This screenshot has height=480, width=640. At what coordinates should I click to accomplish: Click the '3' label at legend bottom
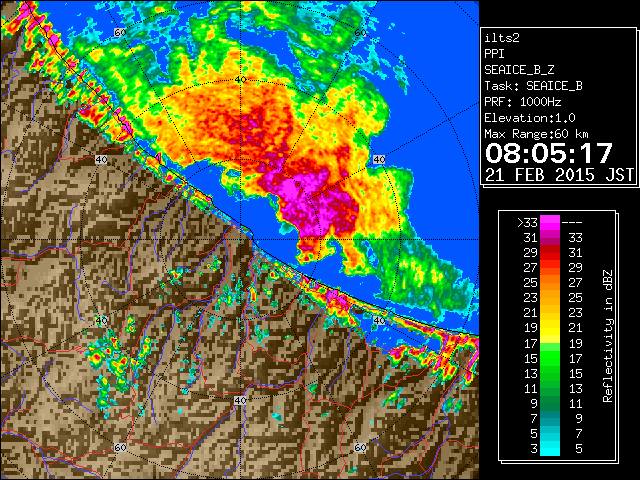pyautogui.click(x=534, y=449)
